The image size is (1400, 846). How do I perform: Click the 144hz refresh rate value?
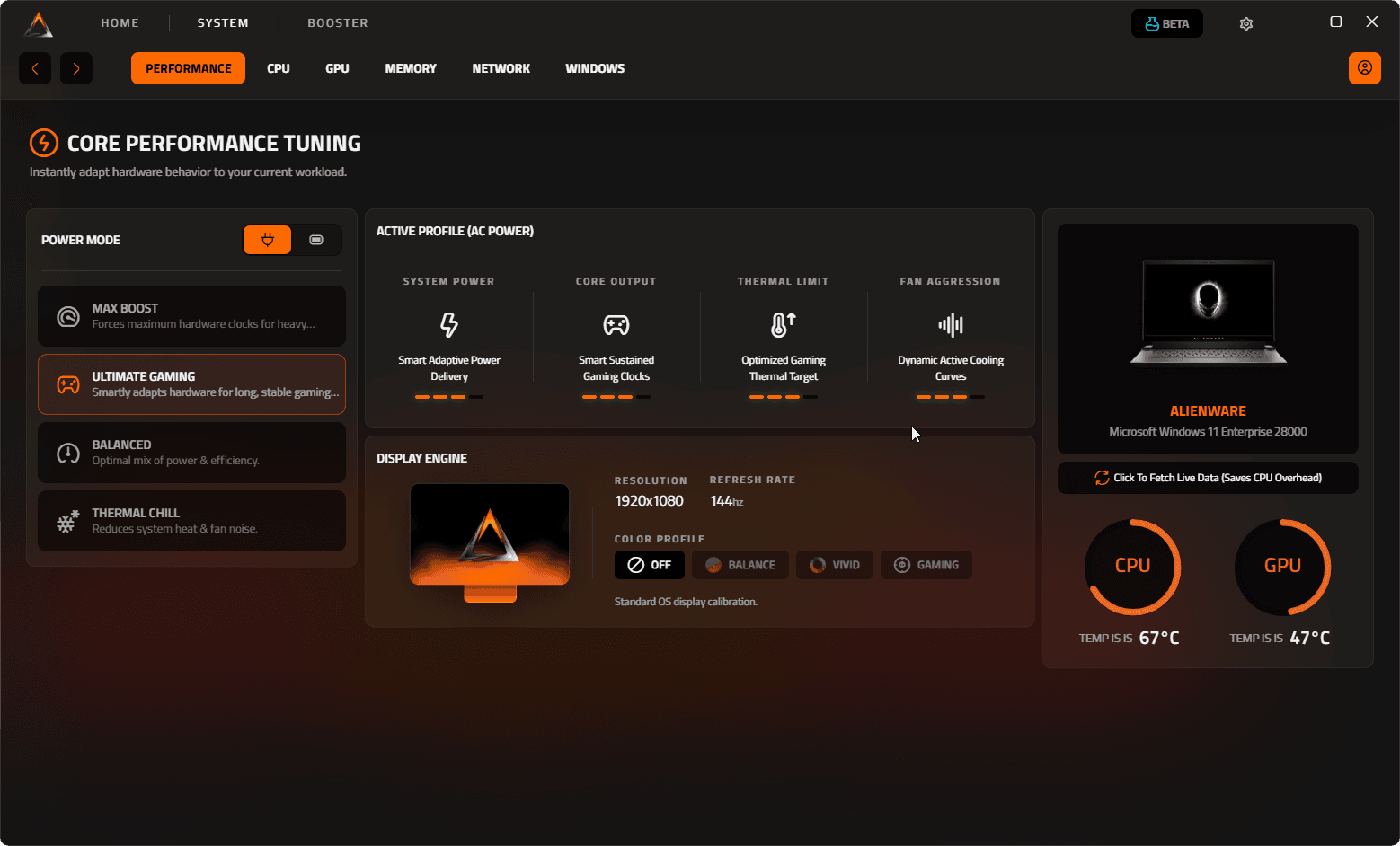[726, 501]
